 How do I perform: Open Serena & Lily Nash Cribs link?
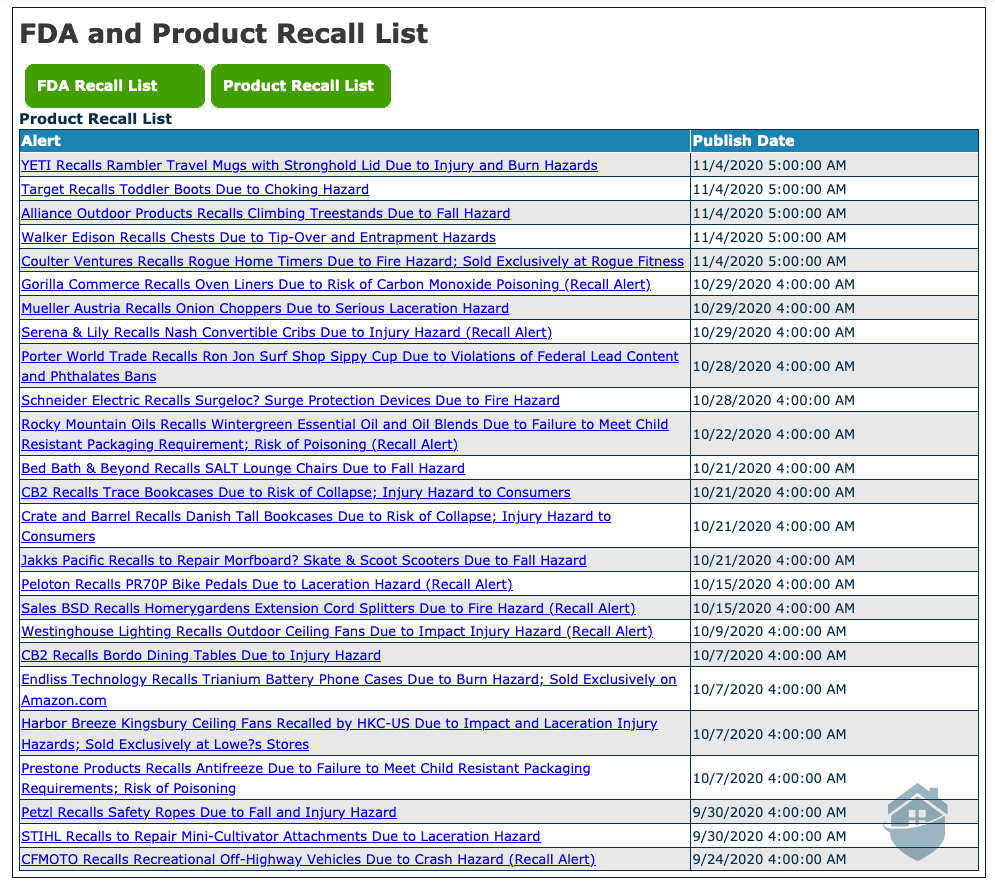[286, 333]
